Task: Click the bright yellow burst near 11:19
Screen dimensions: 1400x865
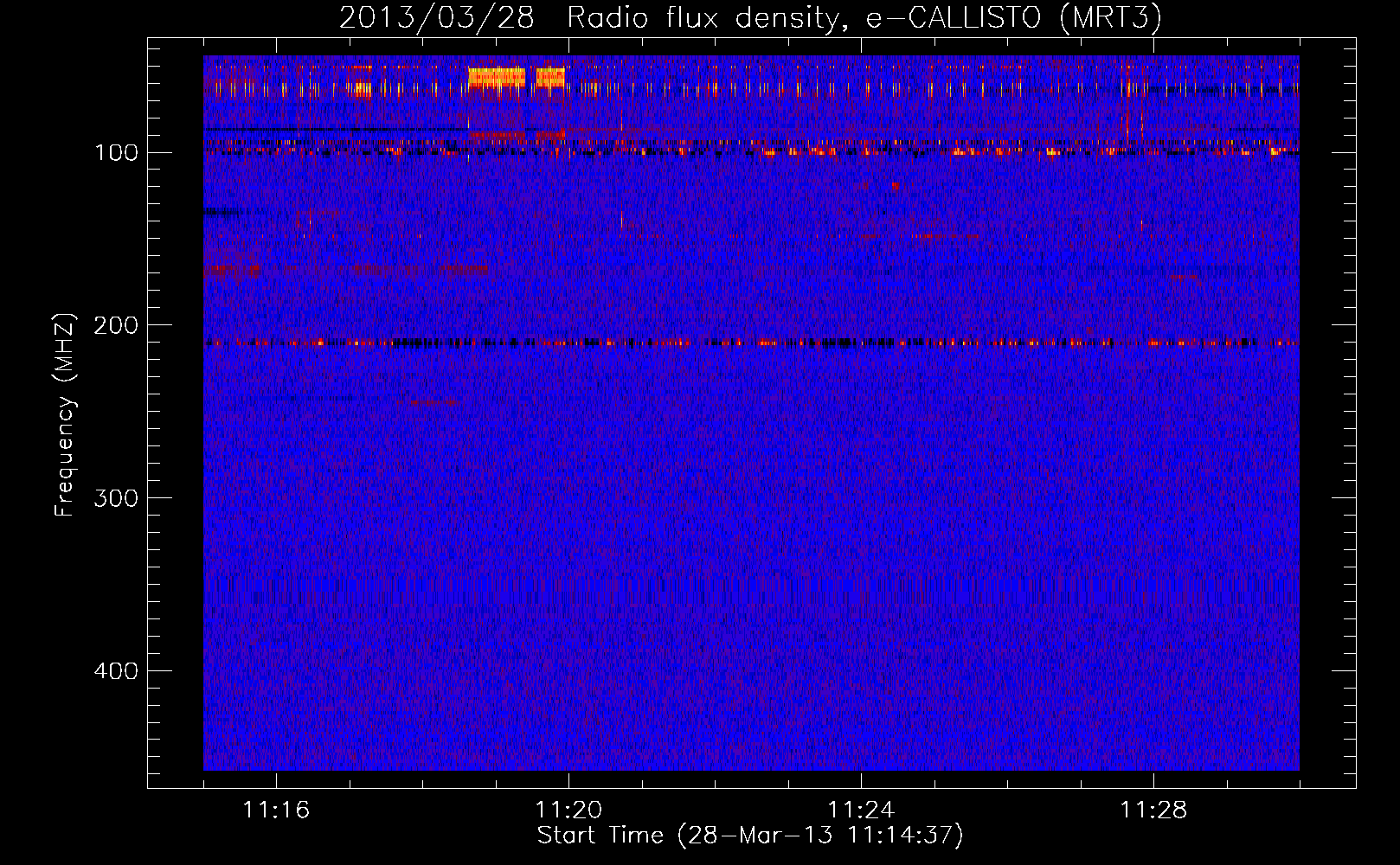Action: [497, 77]
